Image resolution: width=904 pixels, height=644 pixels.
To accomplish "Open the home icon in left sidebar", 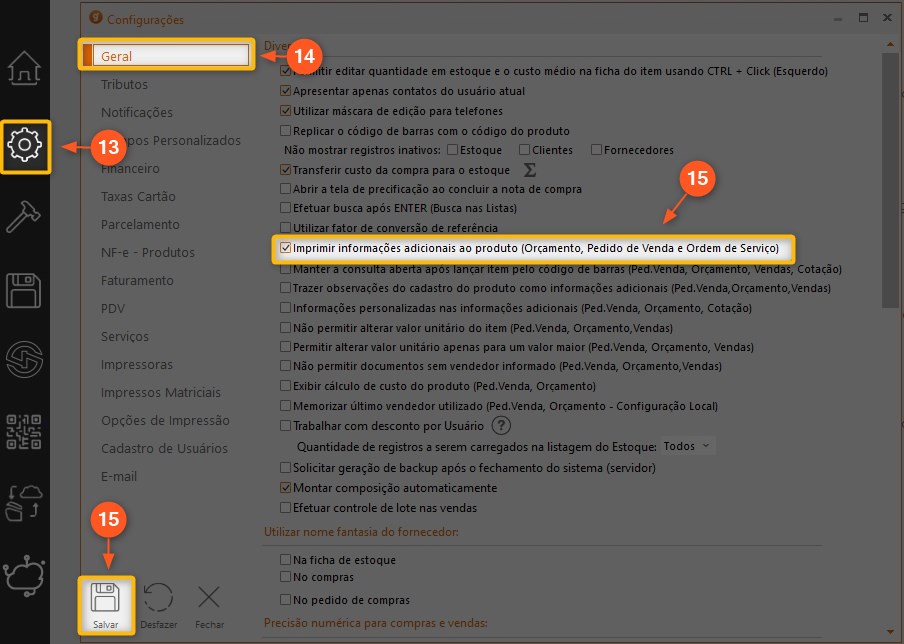I will pos(24,70).
